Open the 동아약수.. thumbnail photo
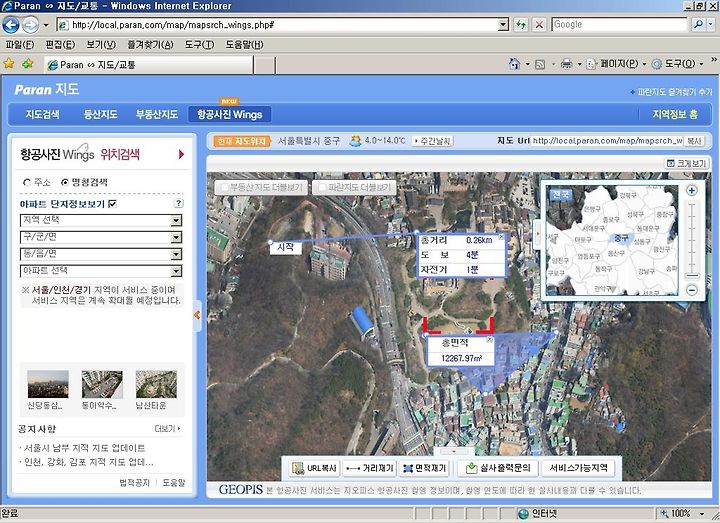This screenshot has width=720, height=523. [102, 384]
